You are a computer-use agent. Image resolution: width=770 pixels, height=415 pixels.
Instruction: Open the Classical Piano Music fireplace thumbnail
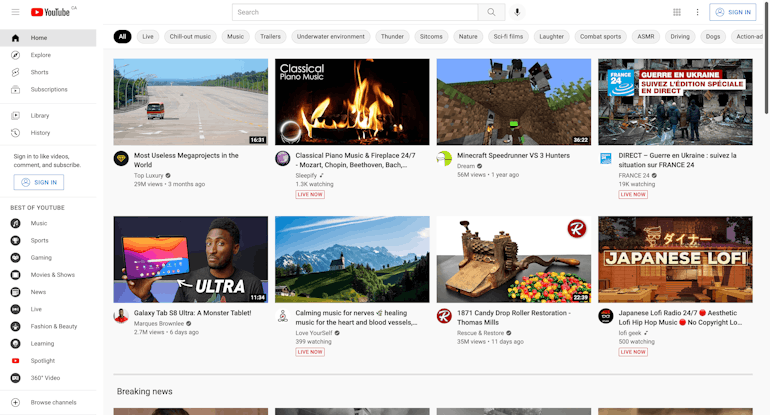click(352, 102)
